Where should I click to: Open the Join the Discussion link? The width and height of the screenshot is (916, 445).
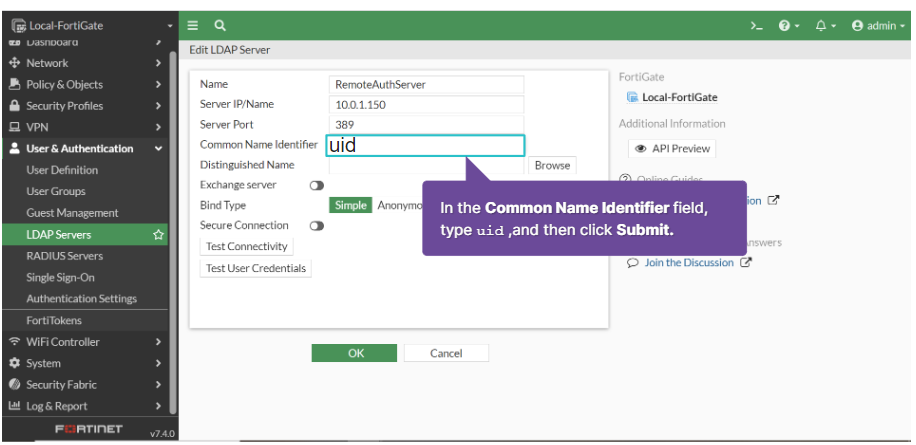coord(689,263)
